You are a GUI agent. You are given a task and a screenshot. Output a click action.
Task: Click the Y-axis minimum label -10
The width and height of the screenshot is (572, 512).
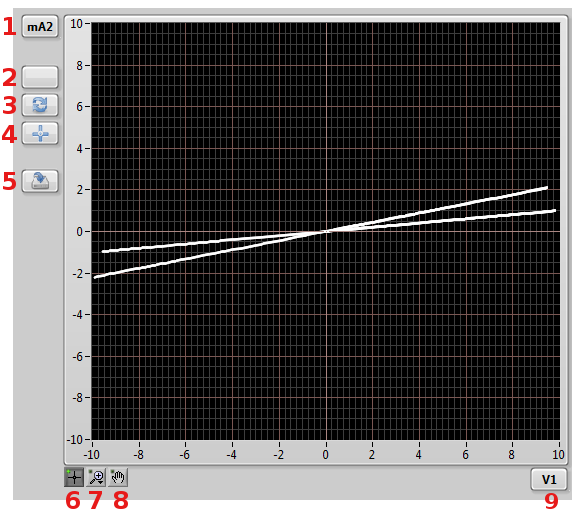click(x=75, y=440)
